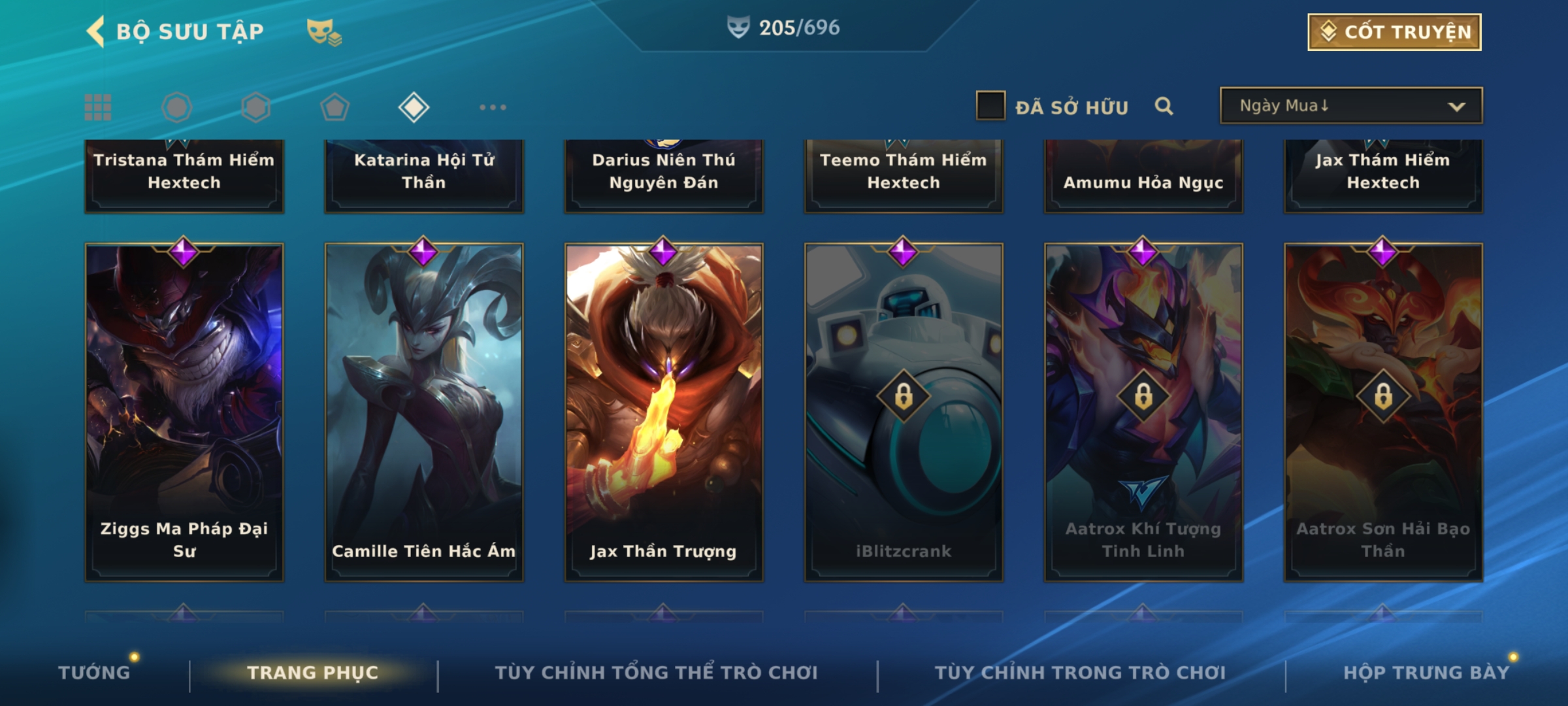Open the Cốt Truyện button

[x=1394, y=31]
